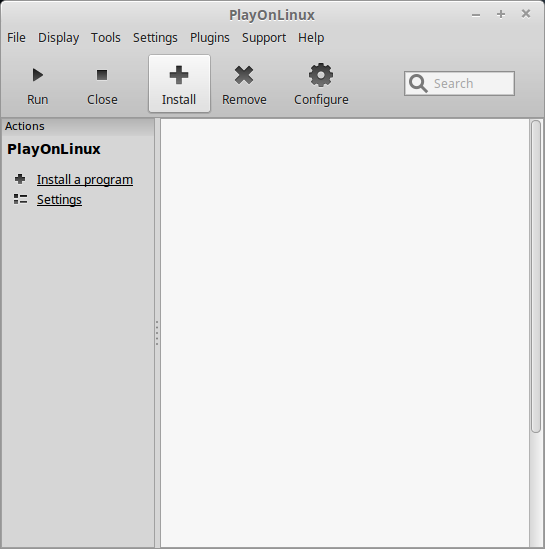The width and height of the screenshot is (545, 549).
Task: Open Configure with the gear icon
Action: click(x=321, y=75)
